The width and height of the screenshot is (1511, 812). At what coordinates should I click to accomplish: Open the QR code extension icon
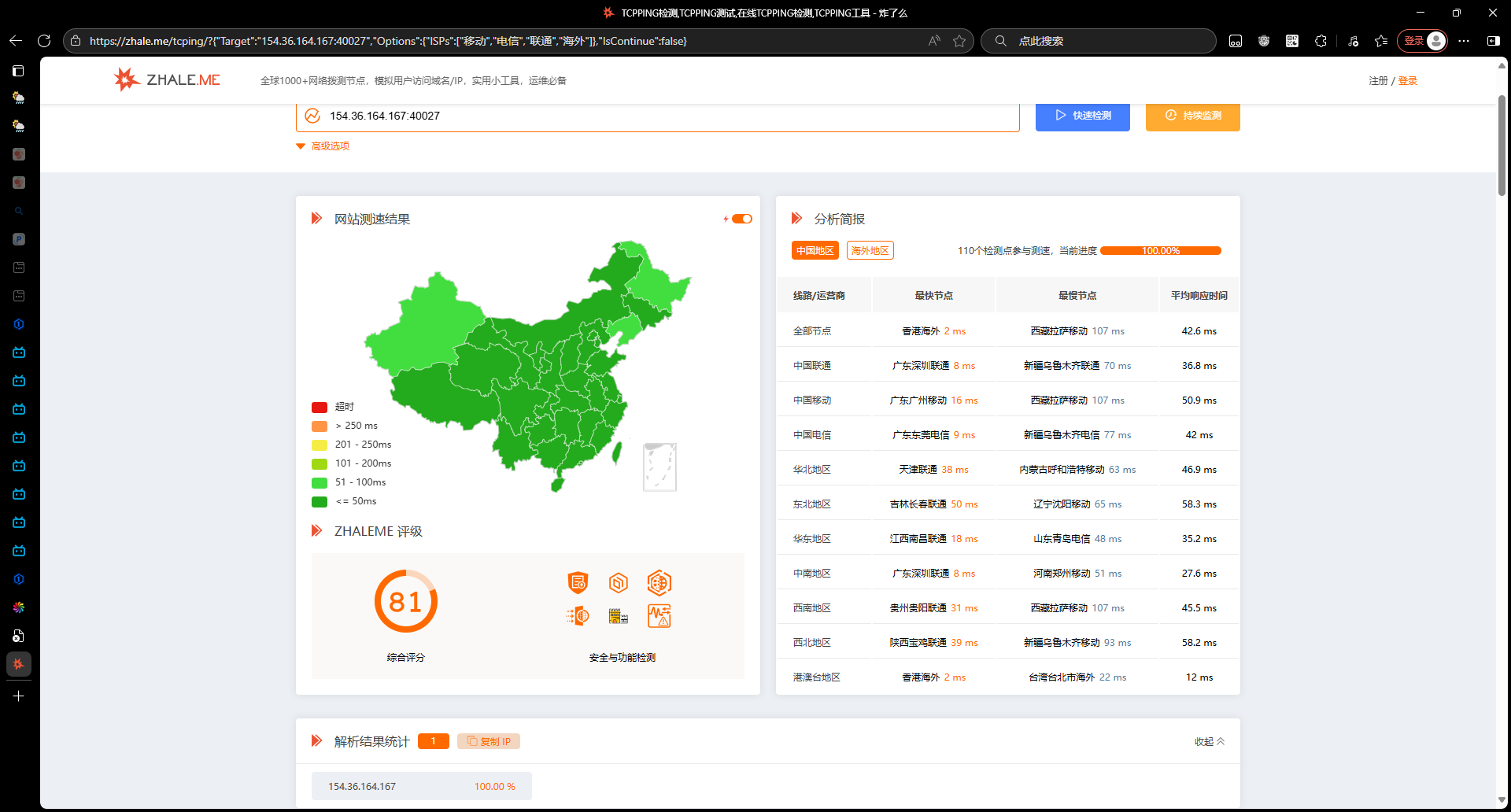(1292, 41)
